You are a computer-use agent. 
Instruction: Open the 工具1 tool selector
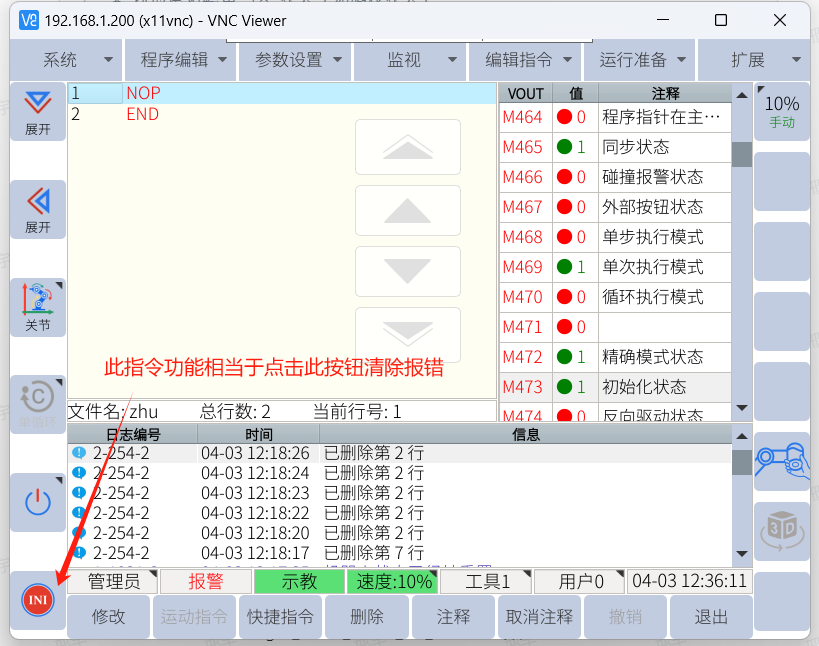[486, 581]
